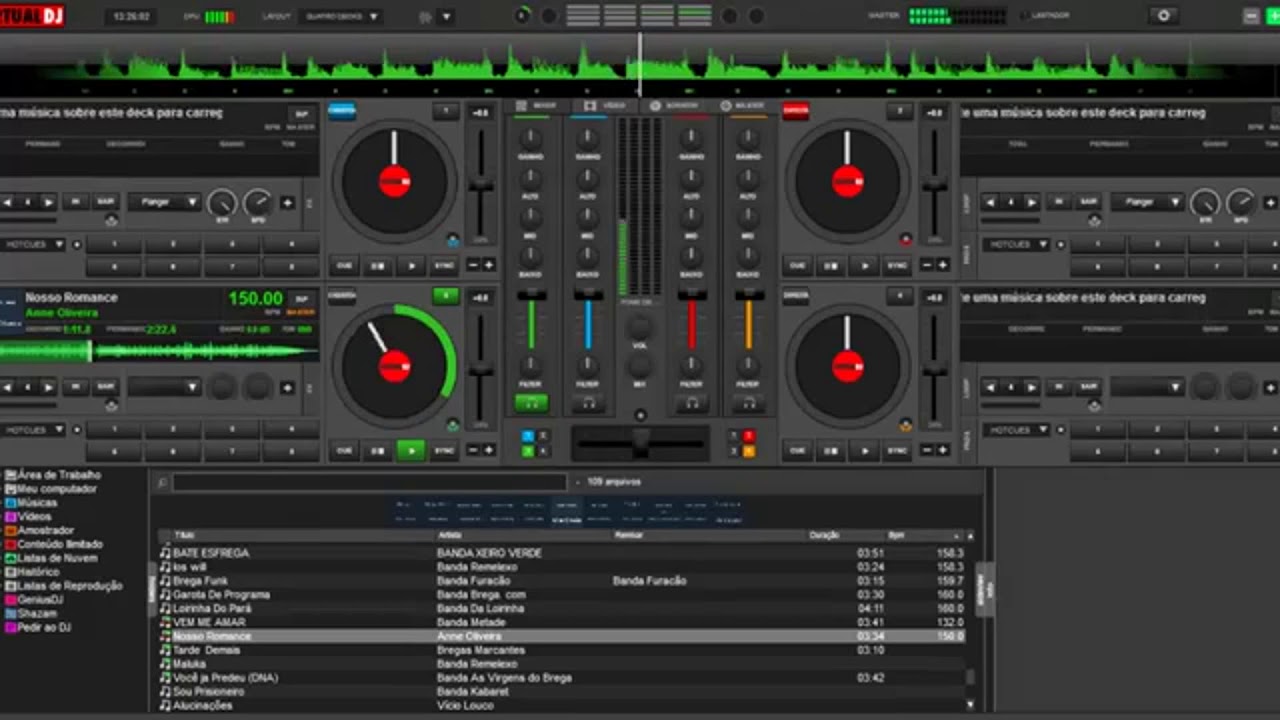The height and width of the screenshot is (720, 1280).
Task: Click the green channel volume fader
Action: (531, 296)
